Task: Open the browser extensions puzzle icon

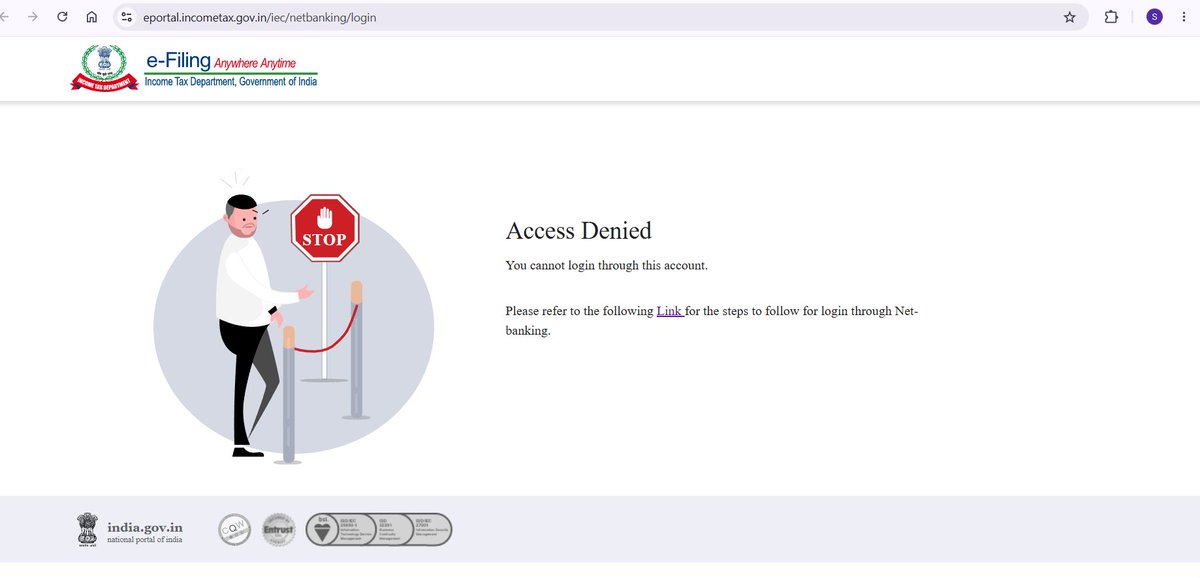Action: [x=1111, y=17]
